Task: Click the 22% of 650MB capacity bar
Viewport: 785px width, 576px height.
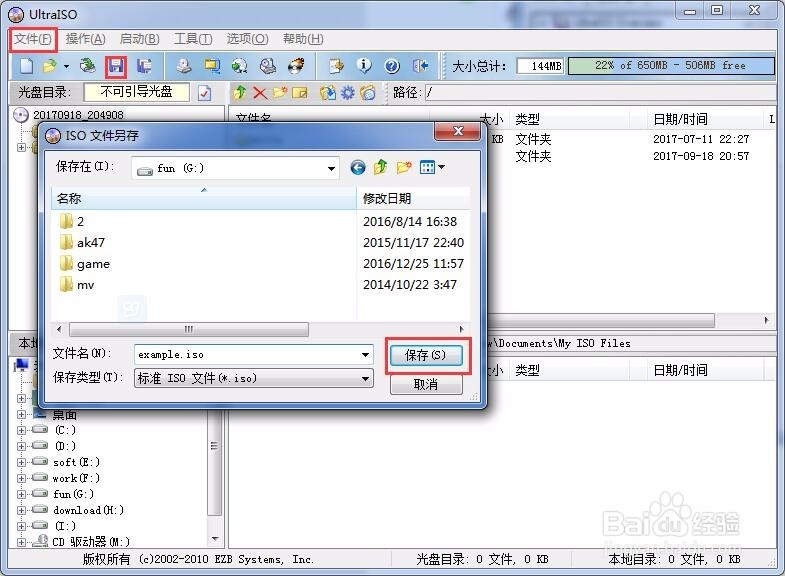Action: pos(671,66)
